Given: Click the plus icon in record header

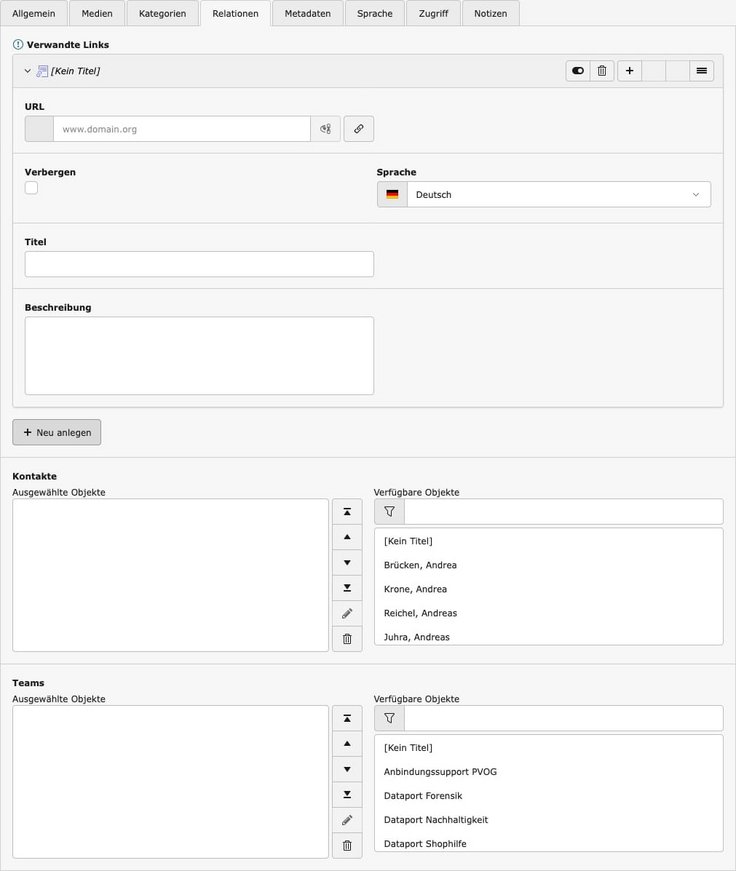Looking at the screenshot, I should [629, 71].
